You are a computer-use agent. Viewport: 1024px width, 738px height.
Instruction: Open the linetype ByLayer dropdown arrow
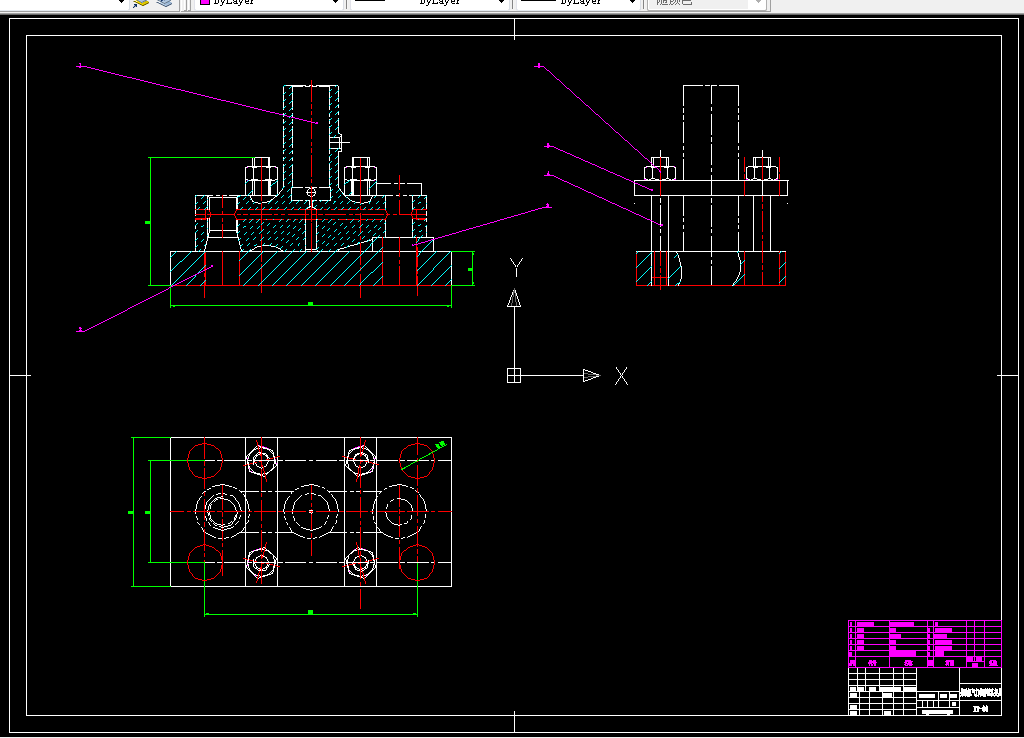[501, 3]
